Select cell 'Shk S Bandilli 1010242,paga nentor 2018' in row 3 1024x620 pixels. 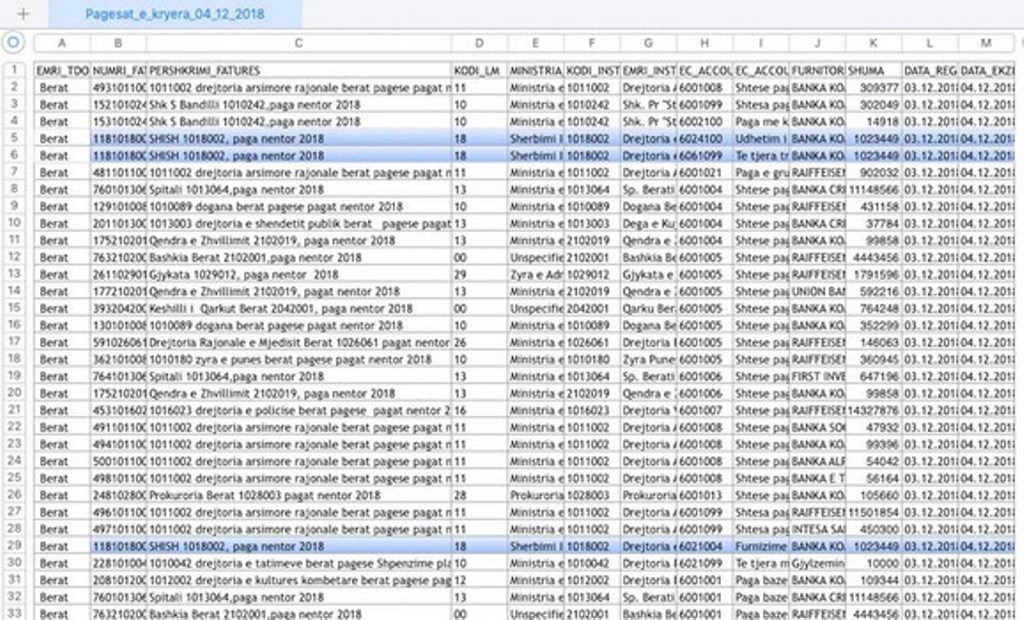(298, 105)
